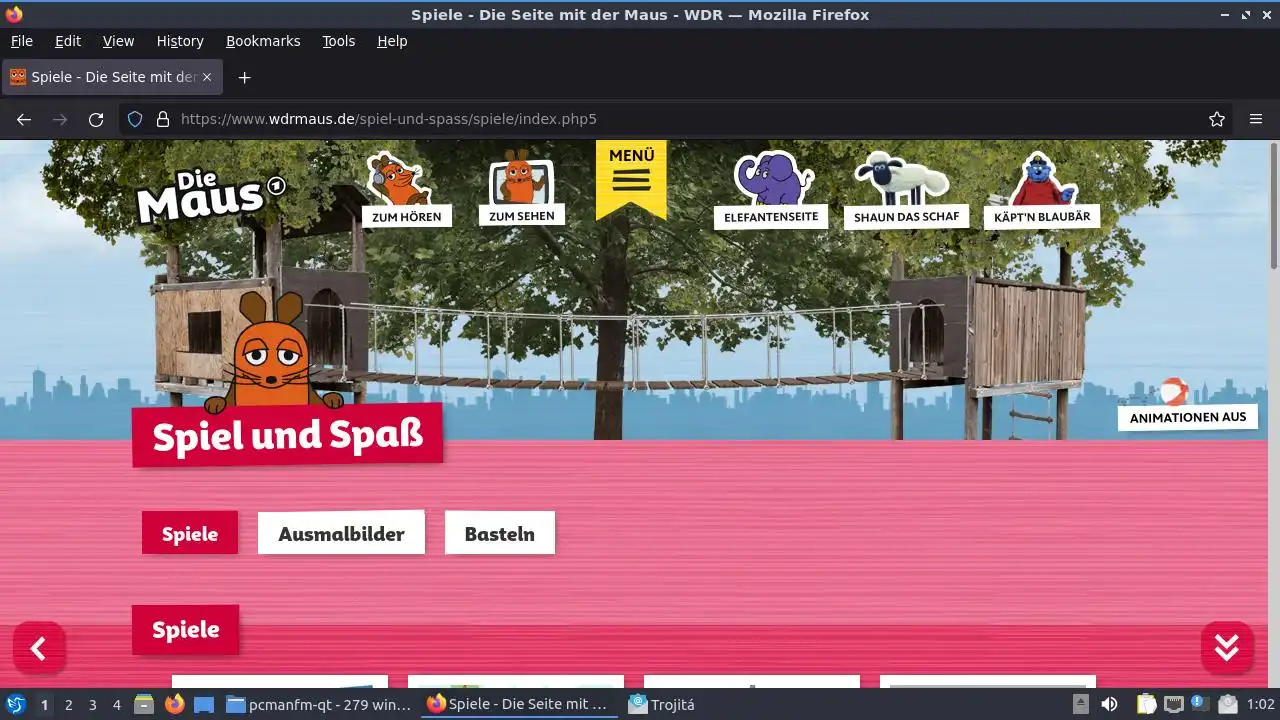Switch to Ausmalbilder tab
The image size is (1280, 720).
[341, 533]
